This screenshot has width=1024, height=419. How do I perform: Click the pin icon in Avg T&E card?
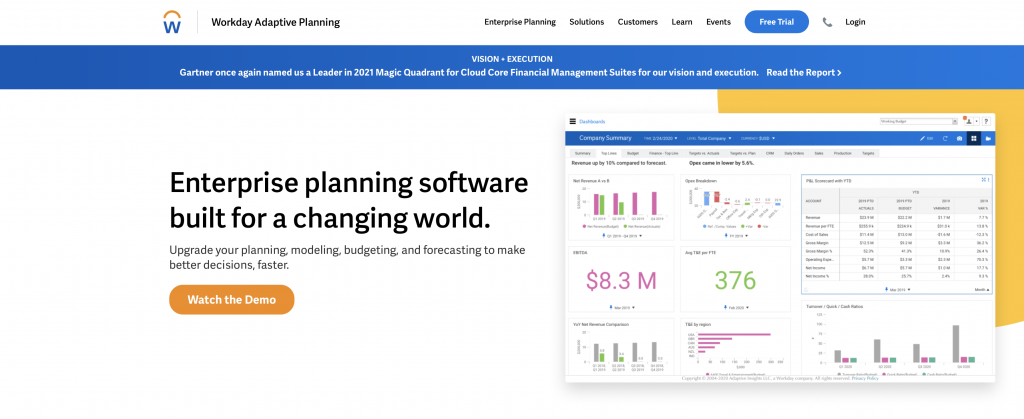[x=726, y=307]
